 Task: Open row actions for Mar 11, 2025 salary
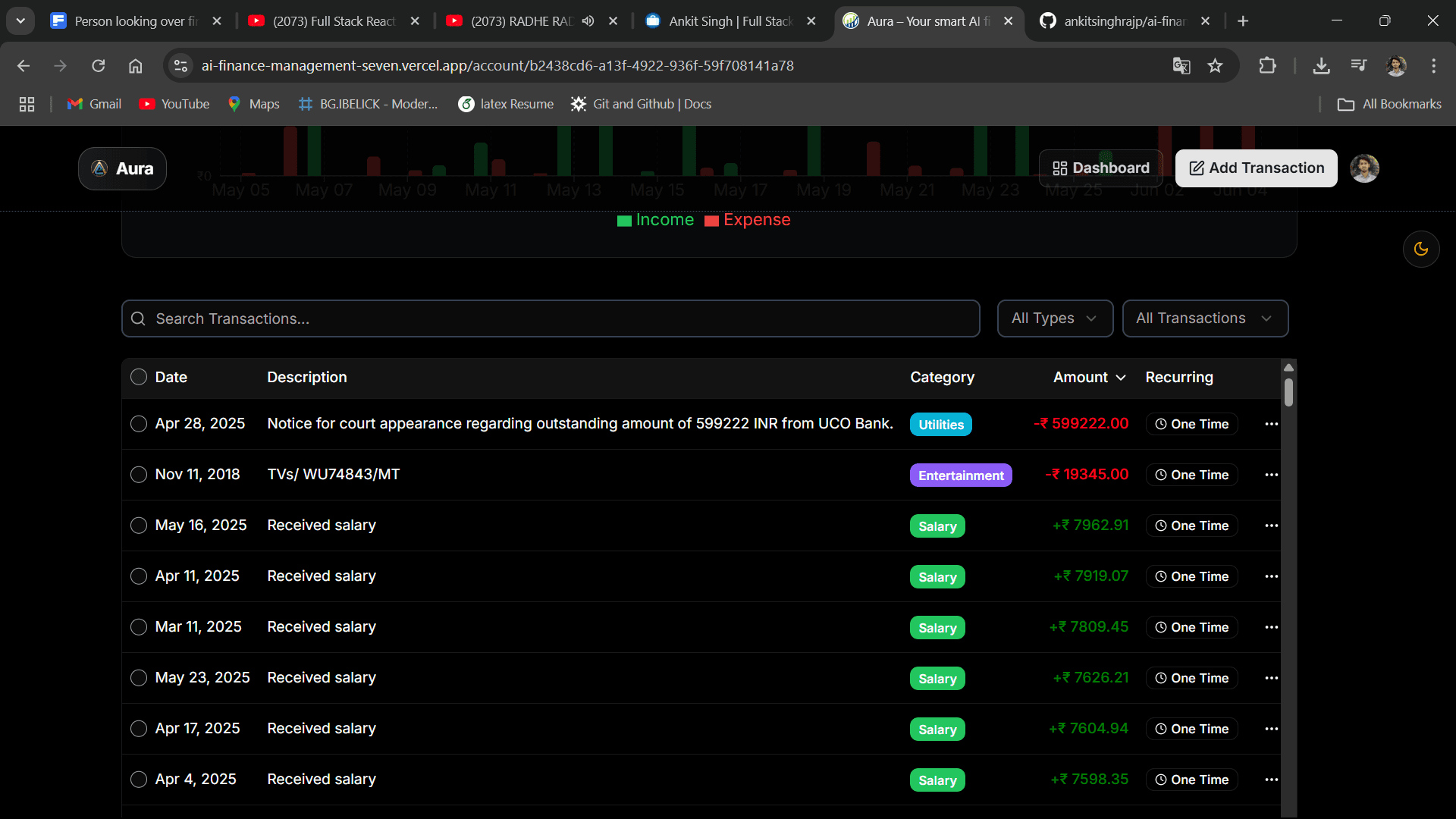(1272, 627)
